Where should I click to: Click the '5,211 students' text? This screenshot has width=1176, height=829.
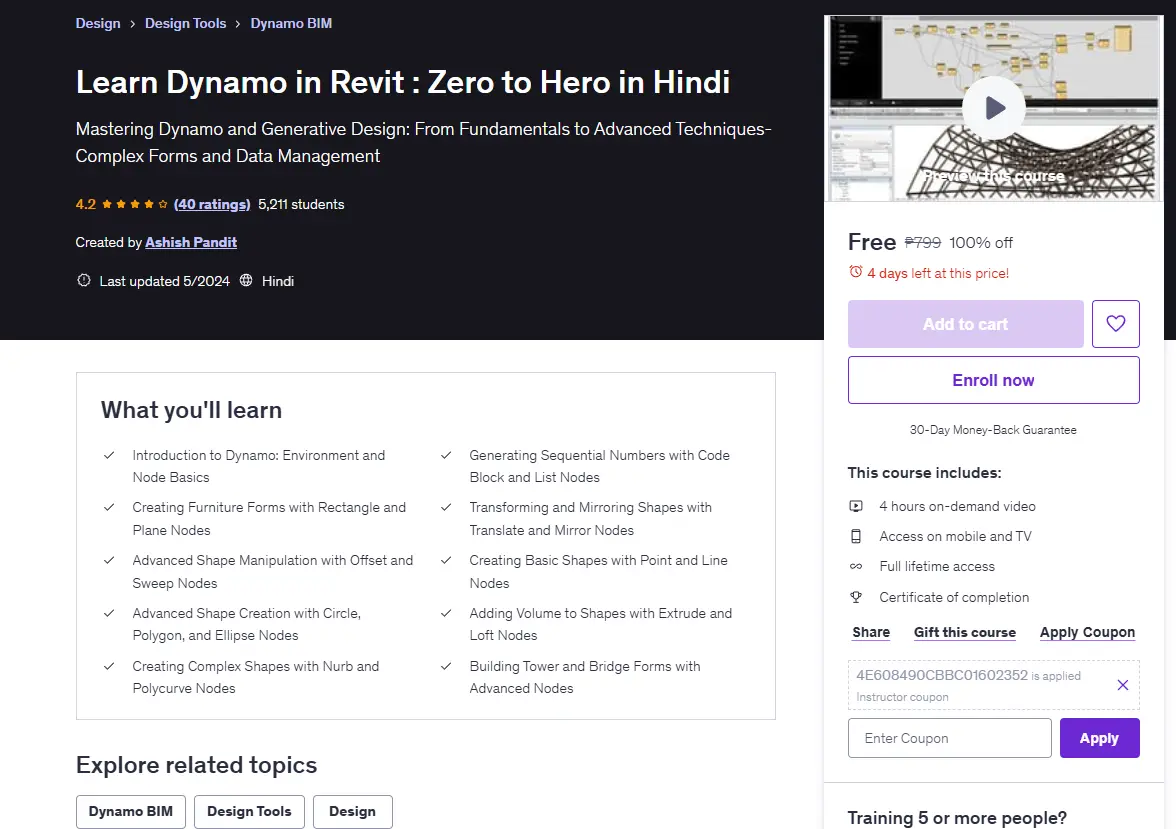302,204
